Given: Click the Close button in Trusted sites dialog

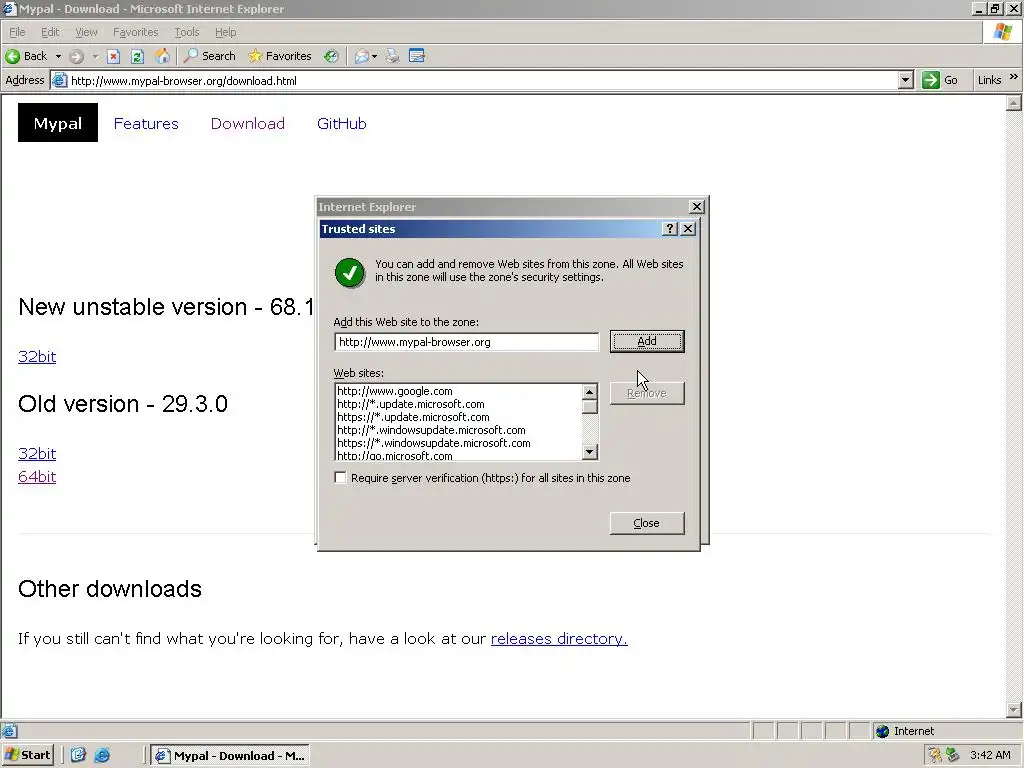Looking at the screenshot, I should pyautogui.click(x=647, y=523).
